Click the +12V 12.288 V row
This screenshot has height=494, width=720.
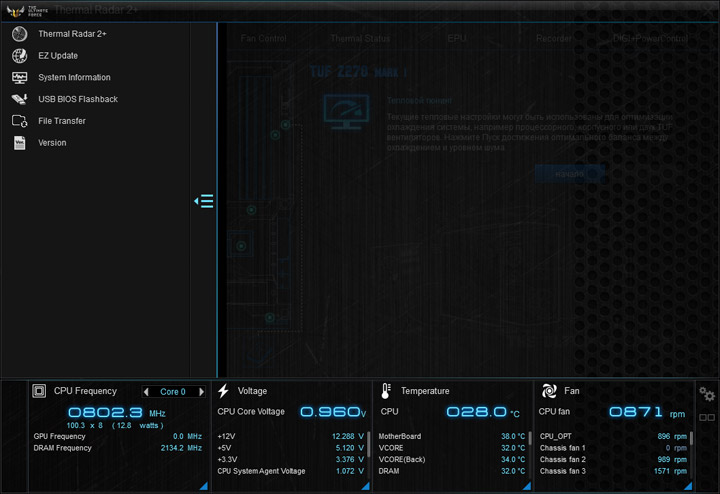(x=291, y=437)
